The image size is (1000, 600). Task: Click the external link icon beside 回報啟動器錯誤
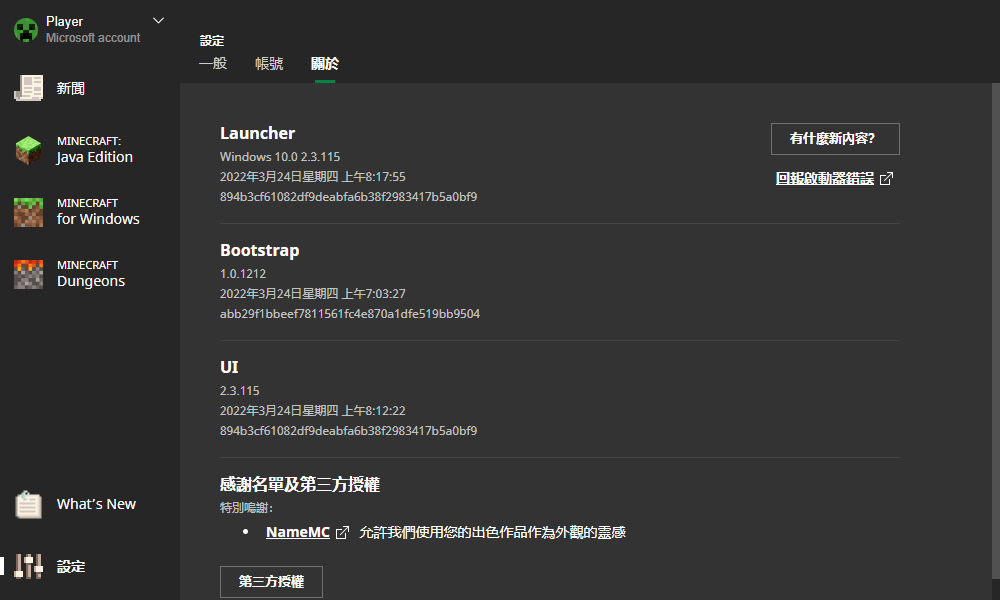tap(886, 179)
